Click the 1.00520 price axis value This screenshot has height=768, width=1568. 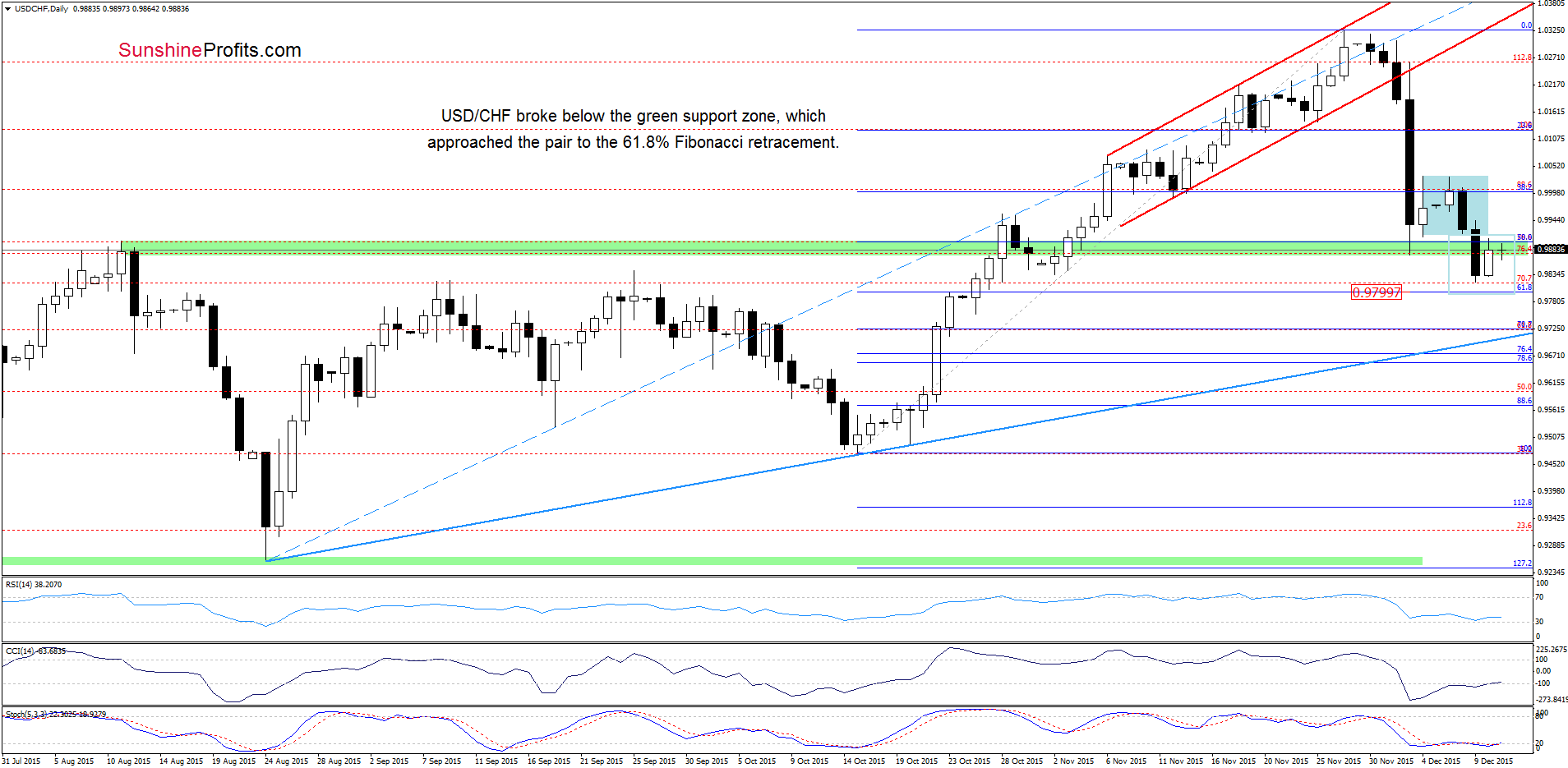pos(1551,166)
